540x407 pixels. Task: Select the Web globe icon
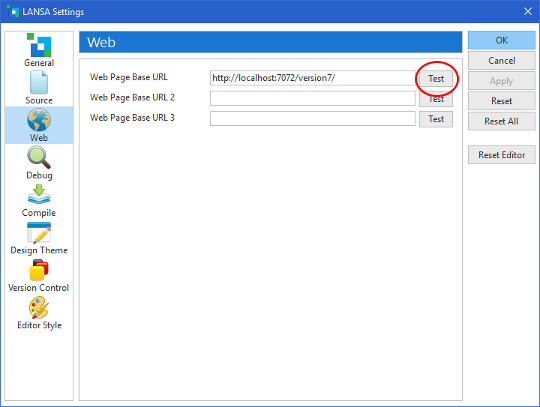(39, 120)
